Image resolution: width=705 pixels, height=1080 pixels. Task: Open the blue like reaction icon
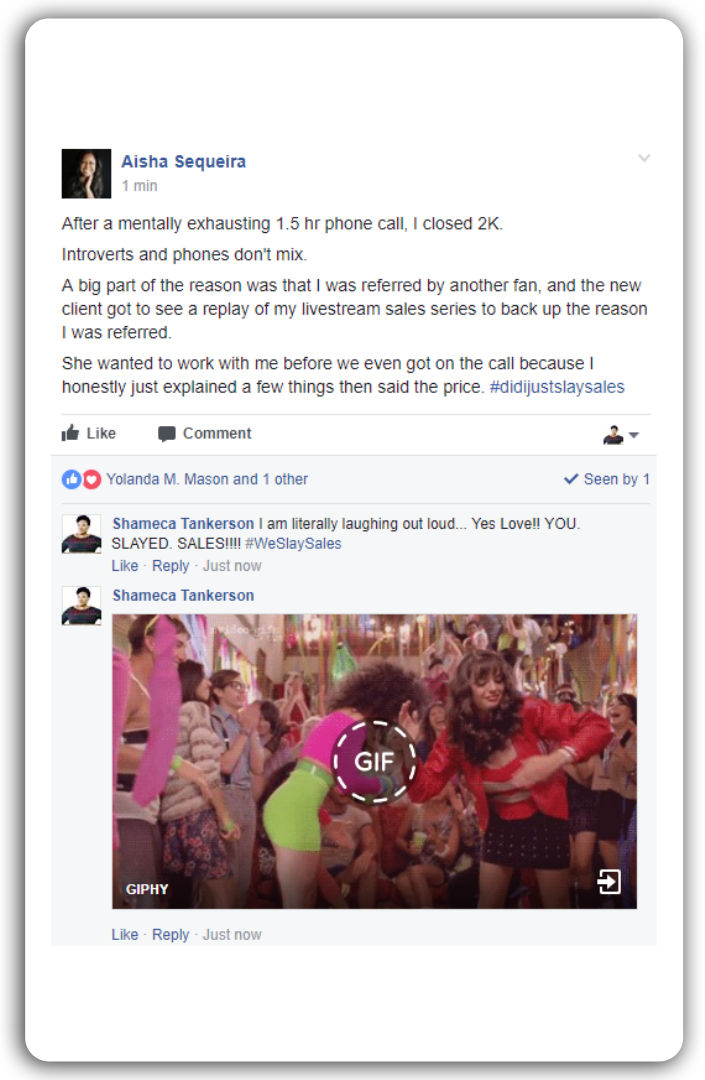[x=72, y=479]
